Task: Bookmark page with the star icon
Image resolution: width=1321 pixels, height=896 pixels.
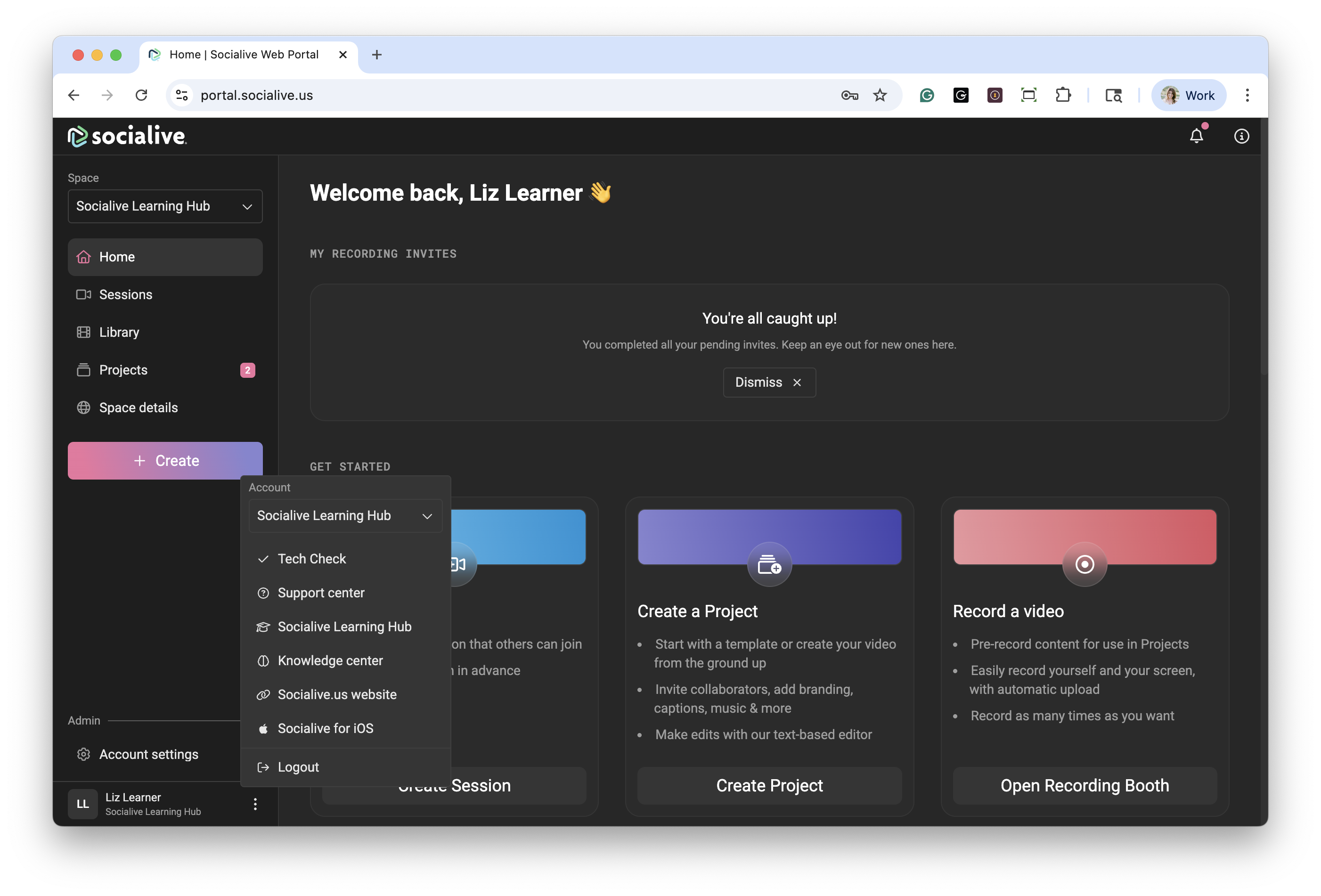Action: point(880,96)
